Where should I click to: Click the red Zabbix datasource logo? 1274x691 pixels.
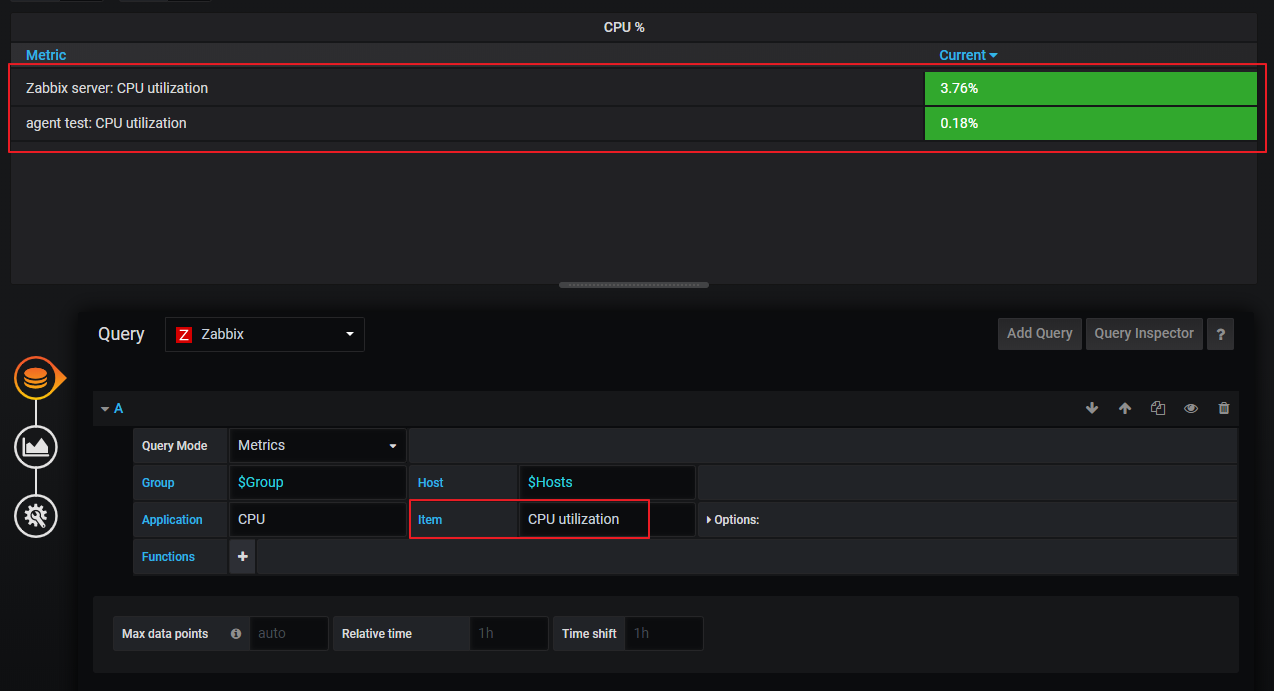[x=184, y=335]
